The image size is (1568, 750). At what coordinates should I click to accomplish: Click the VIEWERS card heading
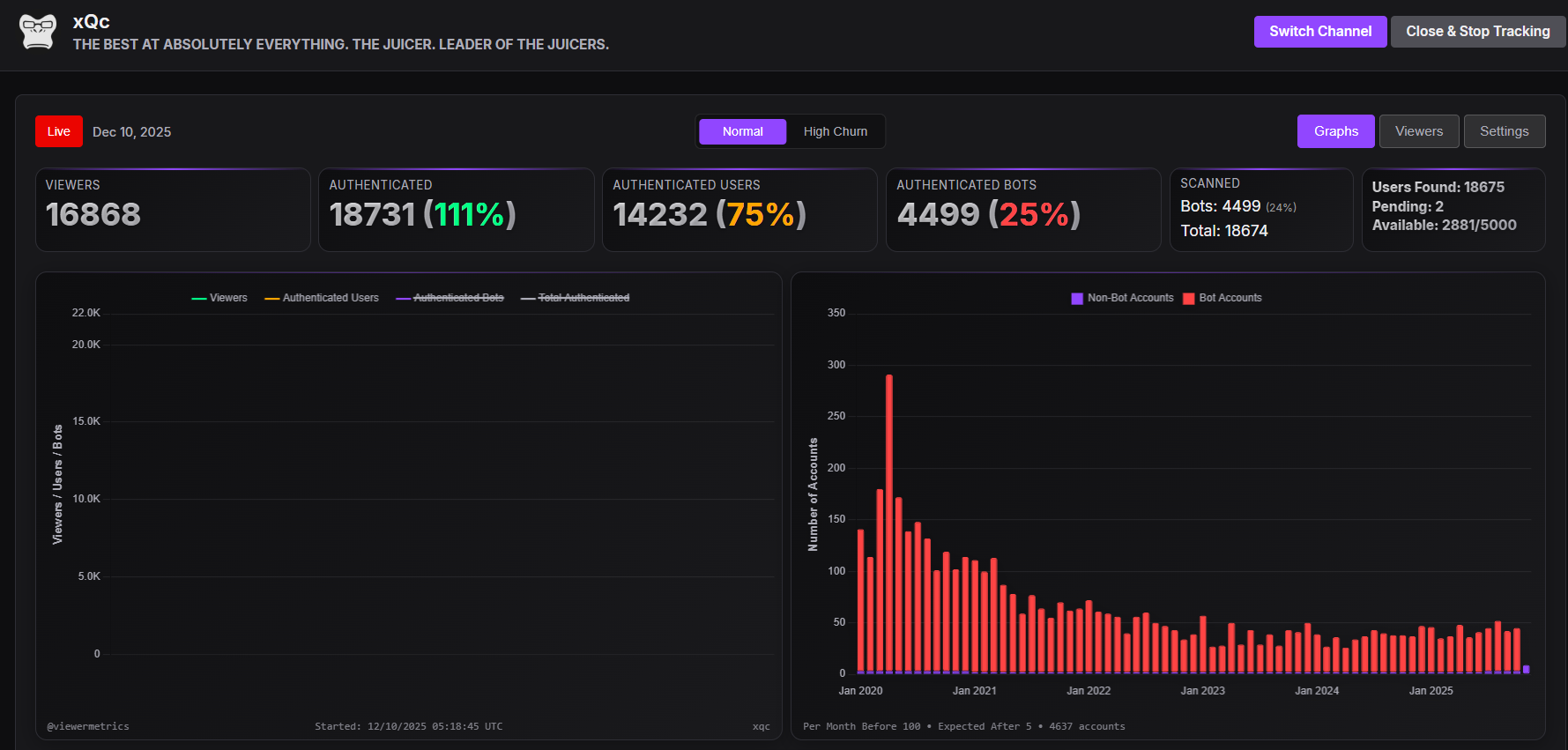click(73, 185)
